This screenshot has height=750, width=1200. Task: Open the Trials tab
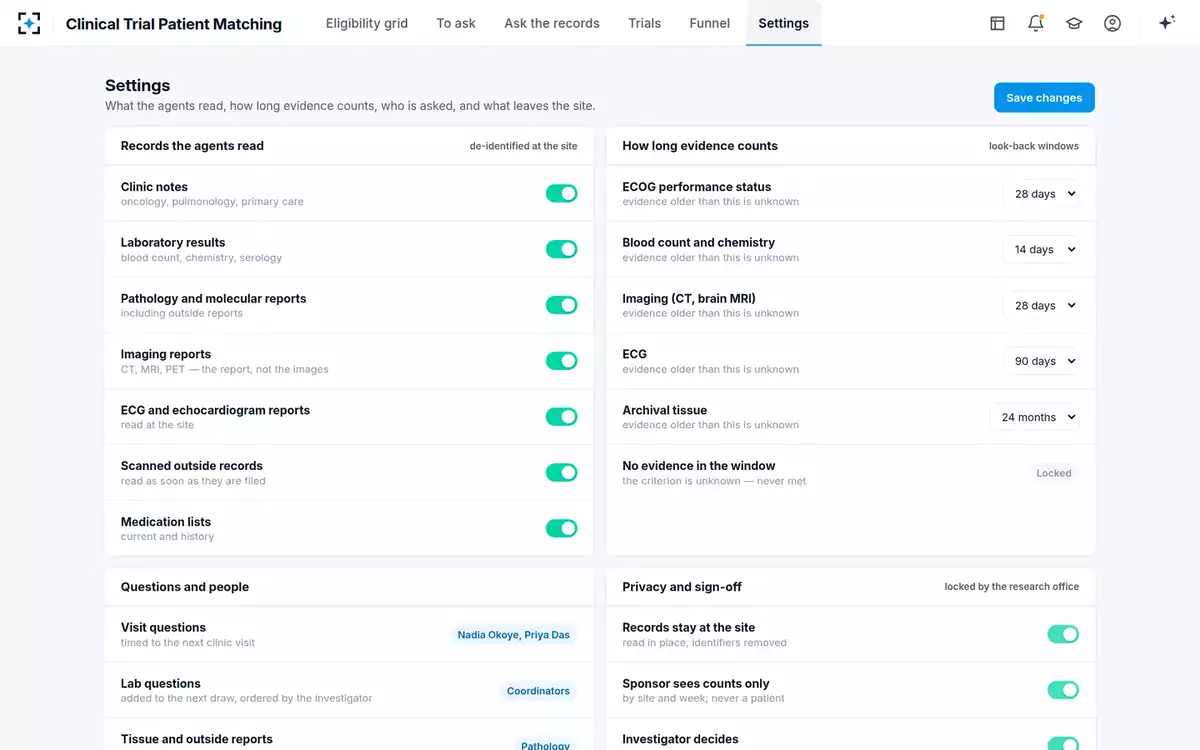tap(645, 23)
